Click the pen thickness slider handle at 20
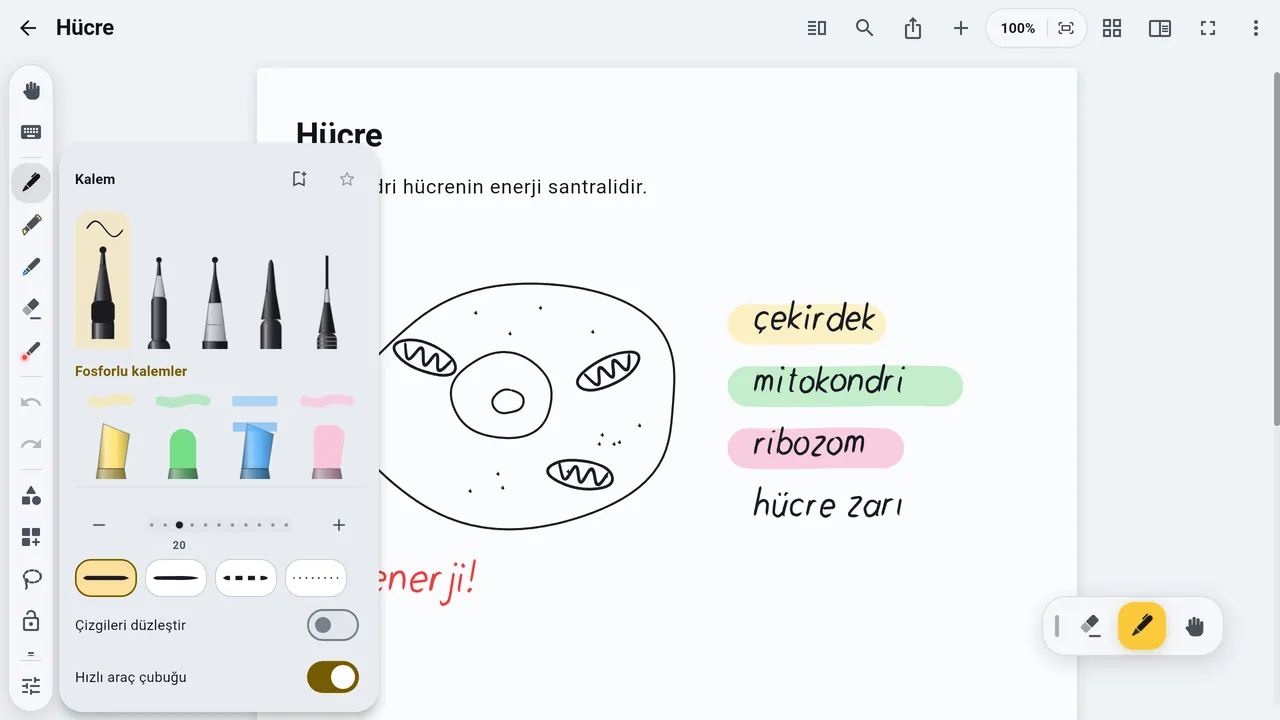The width and height of the screenshot is (1280, 720). click(x=179, y=525)
